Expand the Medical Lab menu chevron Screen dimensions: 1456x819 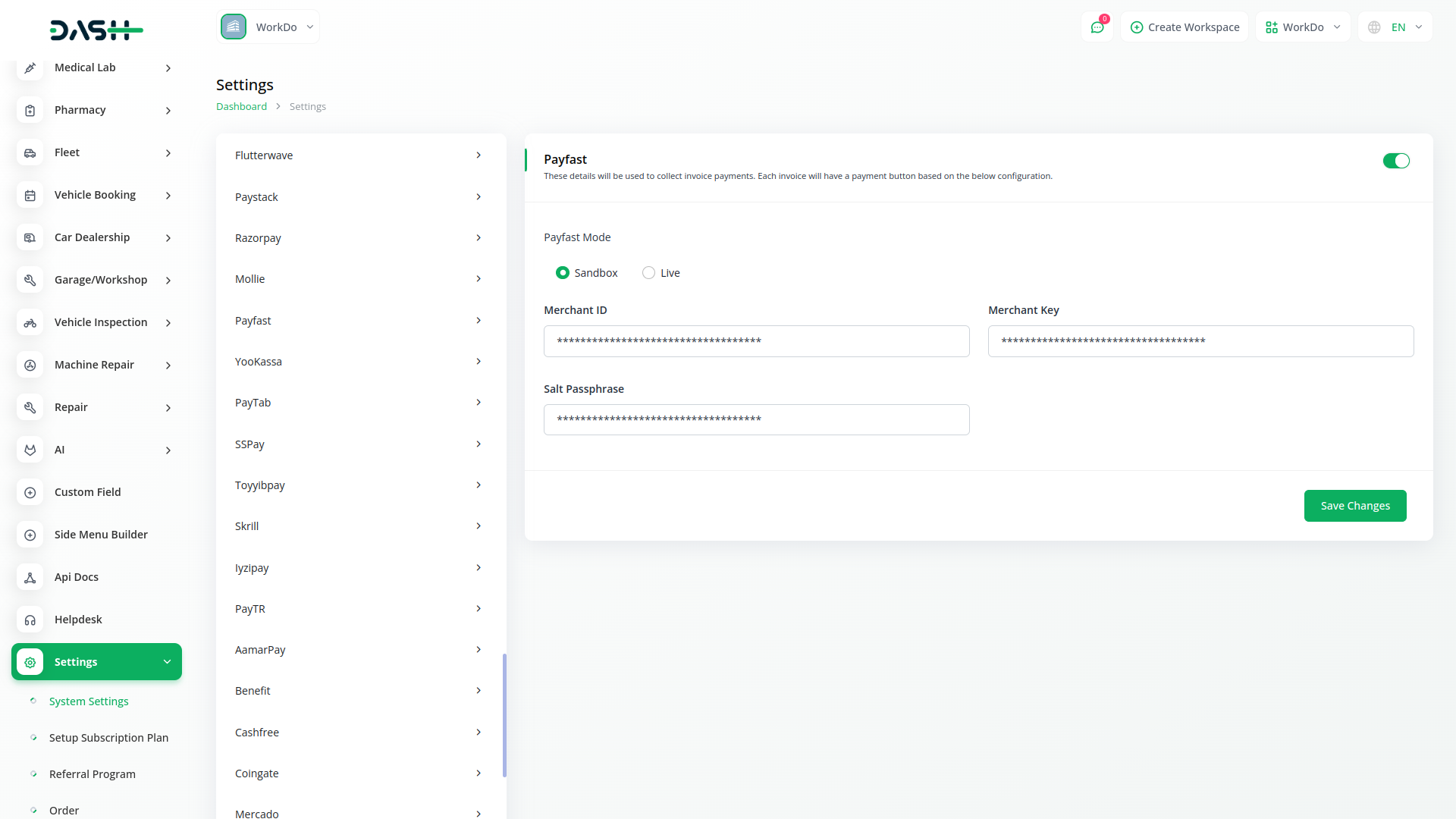coord(168,68)
